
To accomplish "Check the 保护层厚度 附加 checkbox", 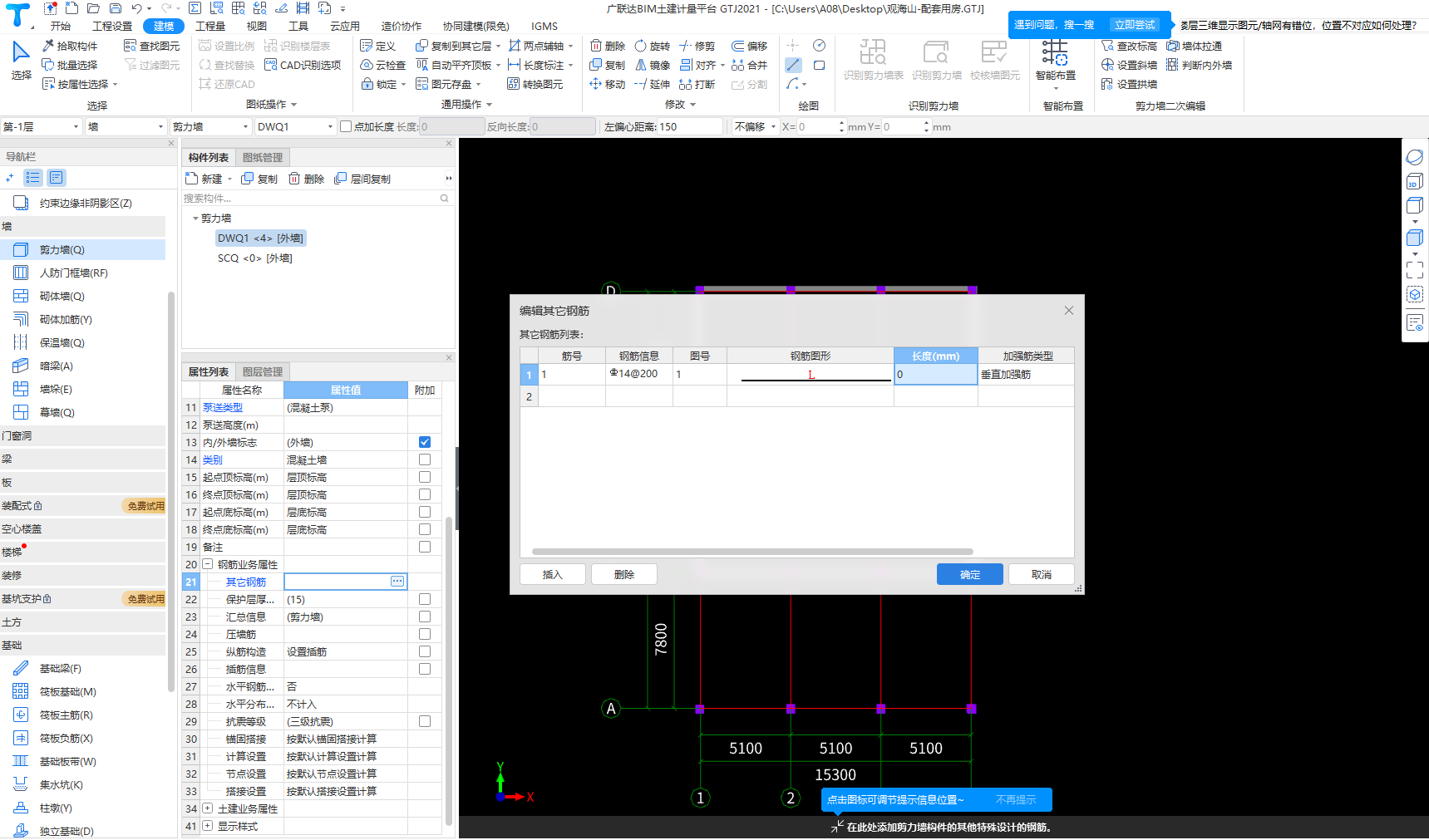I will click(425, 599).
